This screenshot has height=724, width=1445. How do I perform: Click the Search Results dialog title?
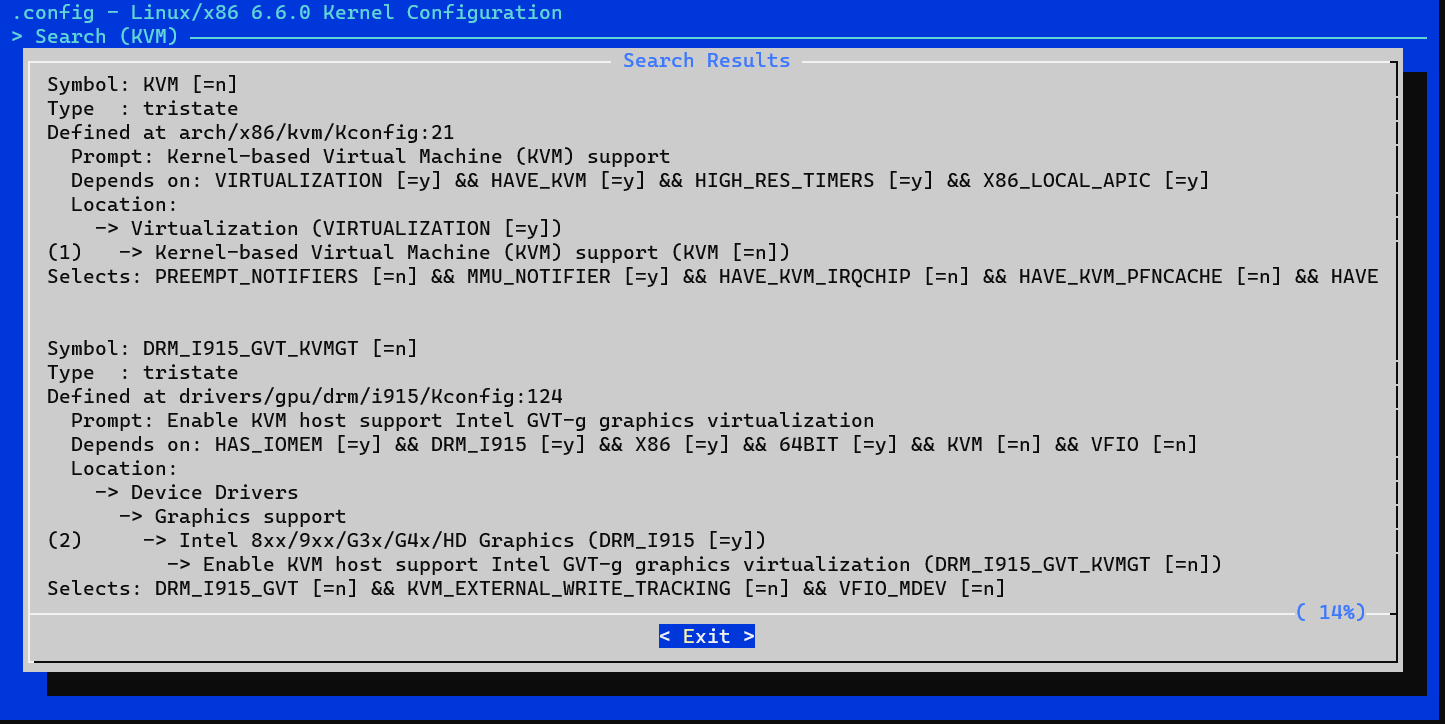(x=706, y=60)
